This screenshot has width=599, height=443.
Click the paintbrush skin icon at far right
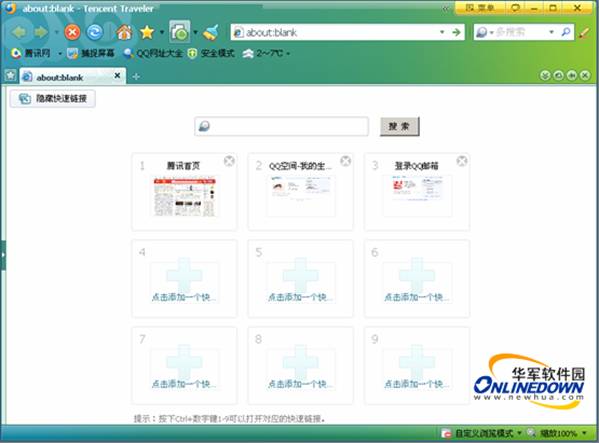[x=584, y=33]
